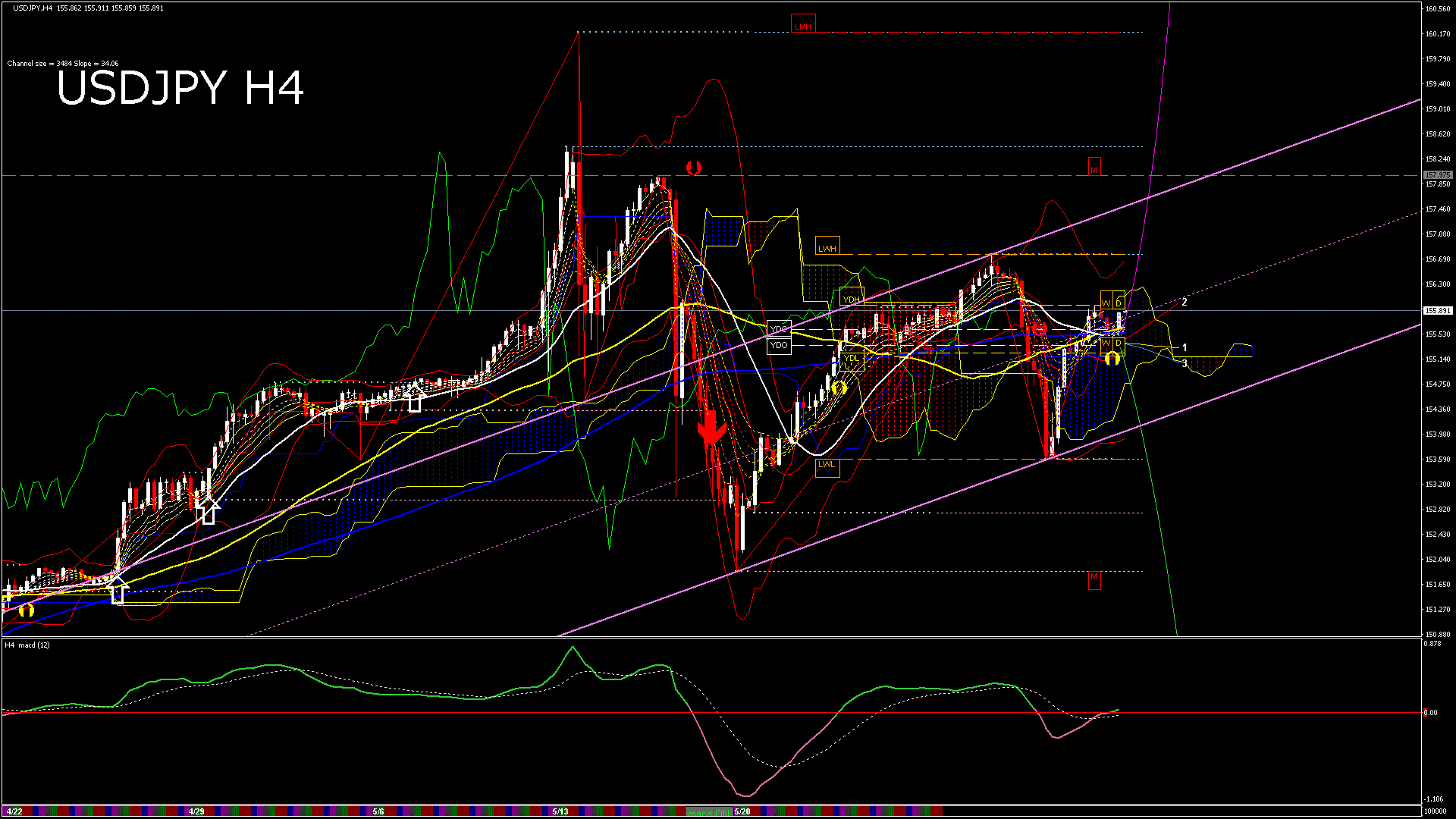Click the USDJPY H4 title text

click(180, 88)
